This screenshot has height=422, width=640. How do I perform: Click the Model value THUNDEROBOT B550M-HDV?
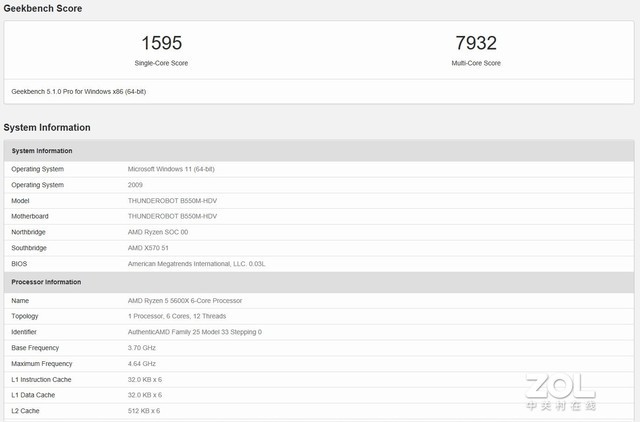tap(172, 201)
